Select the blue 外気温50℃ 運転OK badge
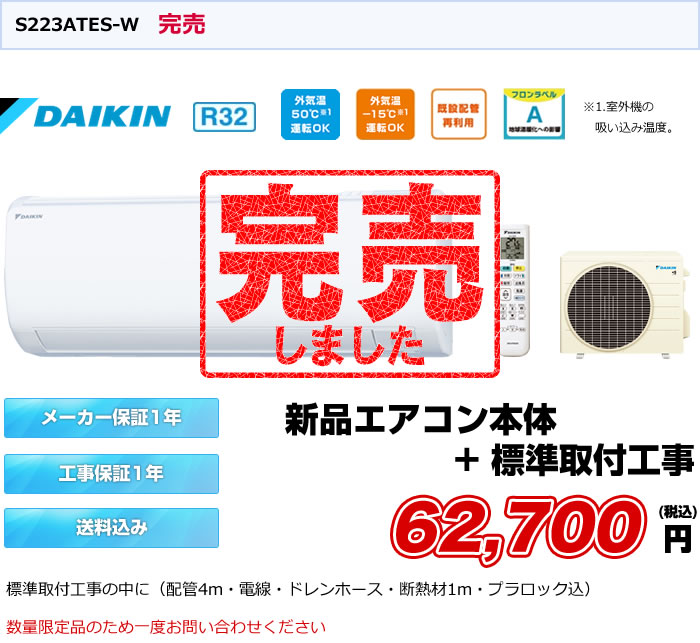The image size is (700, 643). [310, 114]
